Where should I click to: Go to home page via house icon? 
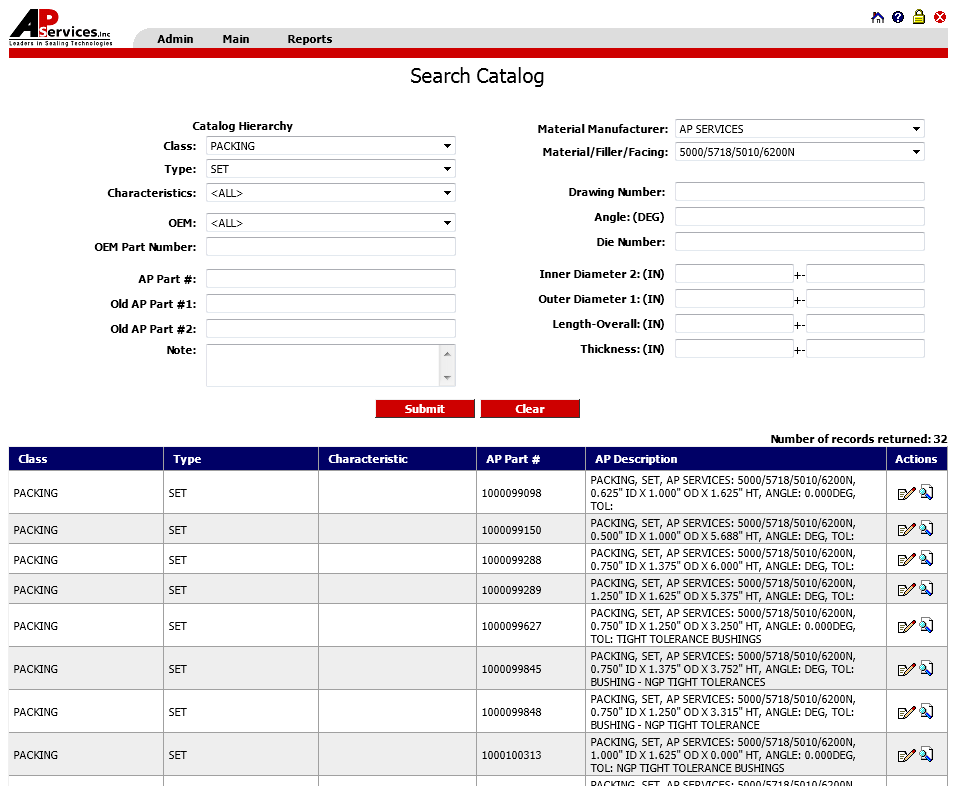877,17
